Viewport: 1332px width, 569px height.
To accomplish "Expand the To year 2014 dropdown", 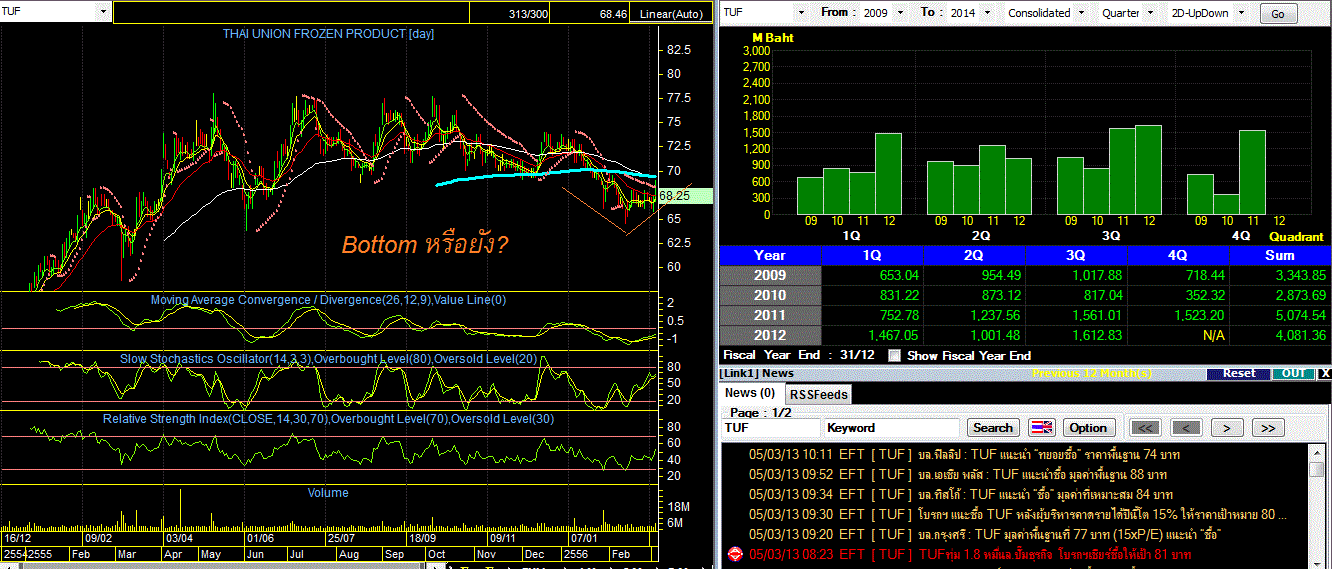I will point(987,13).
